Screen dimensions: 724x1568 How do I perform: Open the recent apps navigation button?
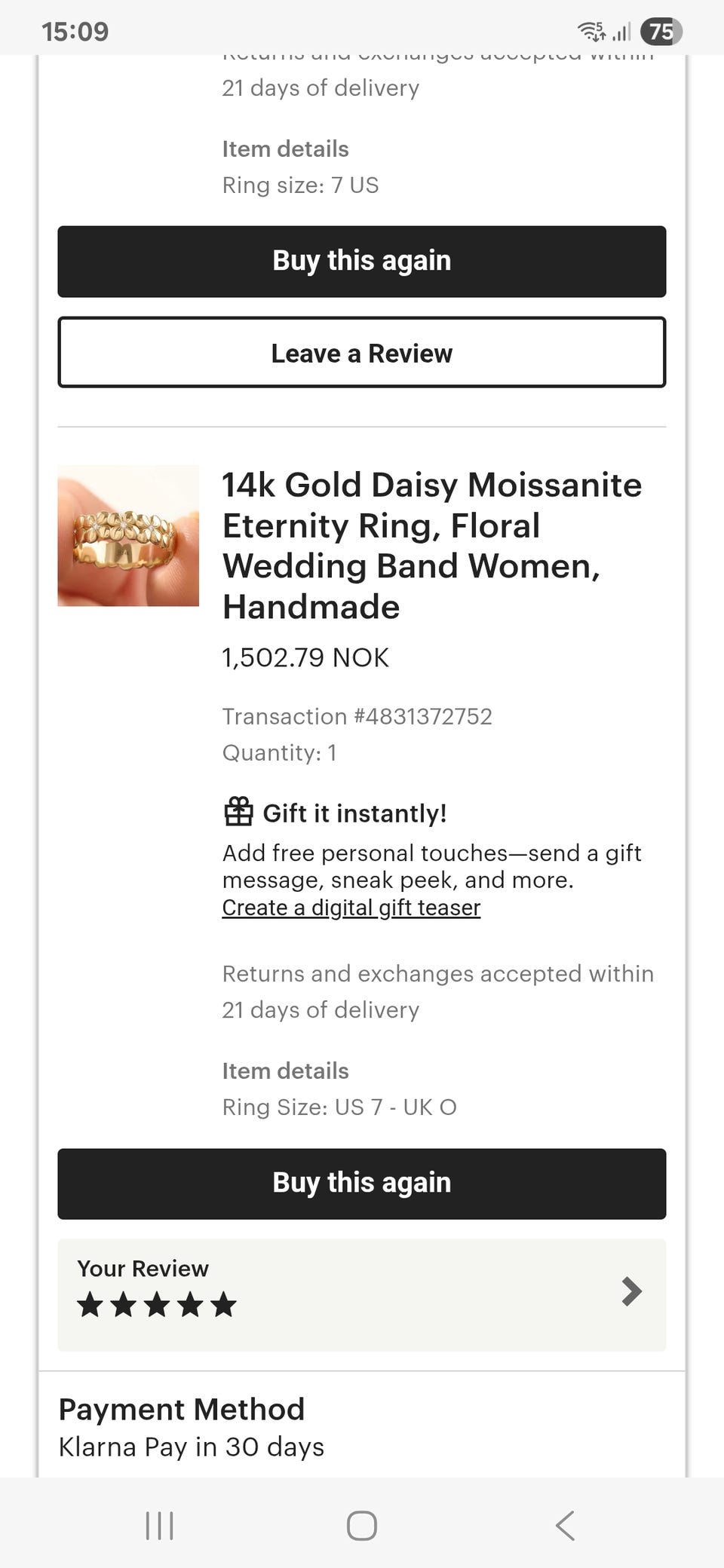tap(159, 1526)
